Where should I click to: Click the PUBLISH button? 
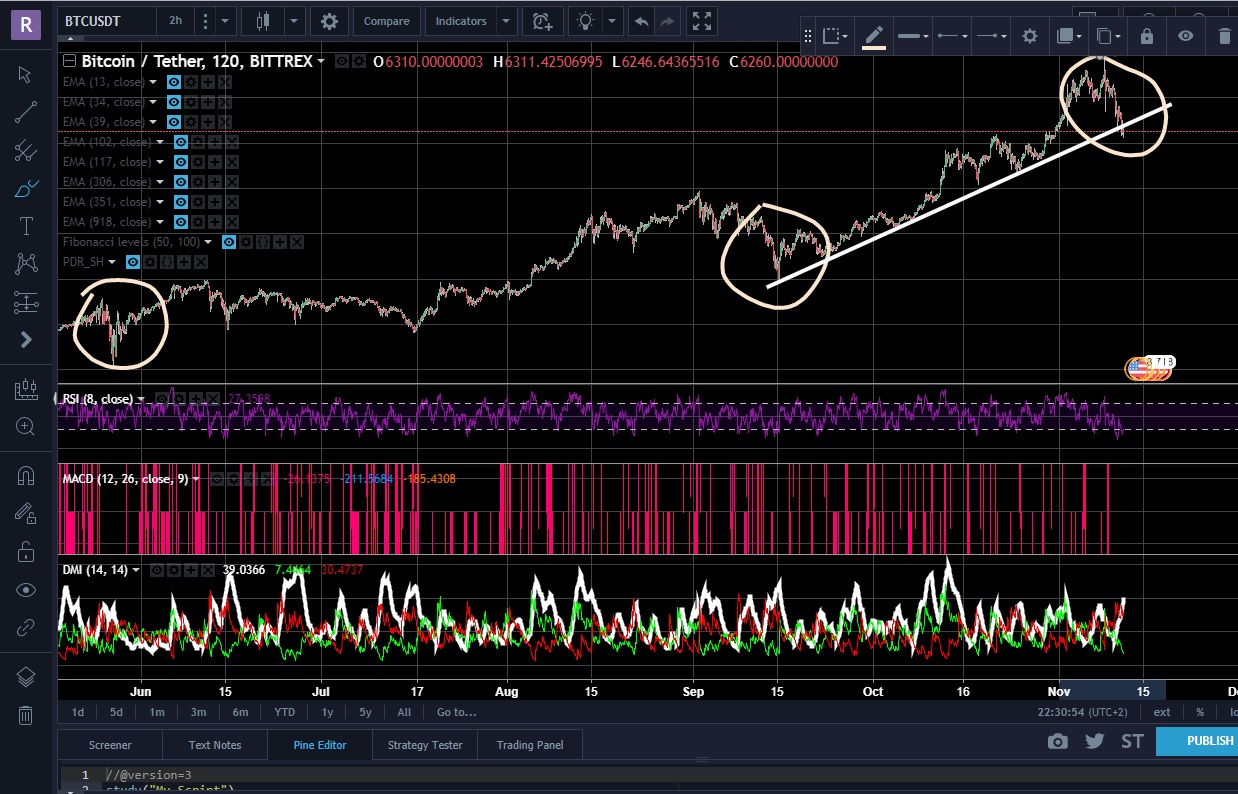pos(1197,741)
